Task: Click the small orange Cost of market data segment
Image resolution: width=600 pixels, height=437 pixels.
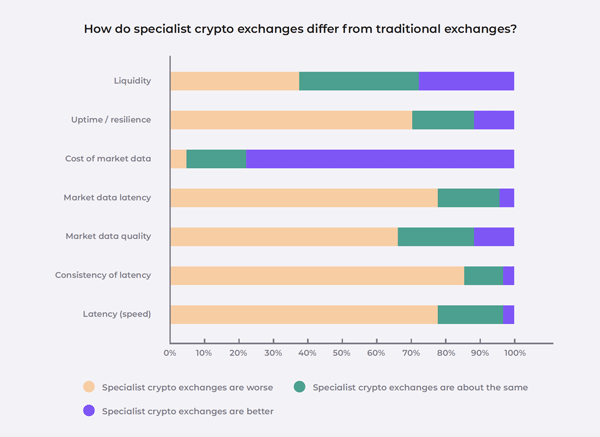Action: (178, 159)
